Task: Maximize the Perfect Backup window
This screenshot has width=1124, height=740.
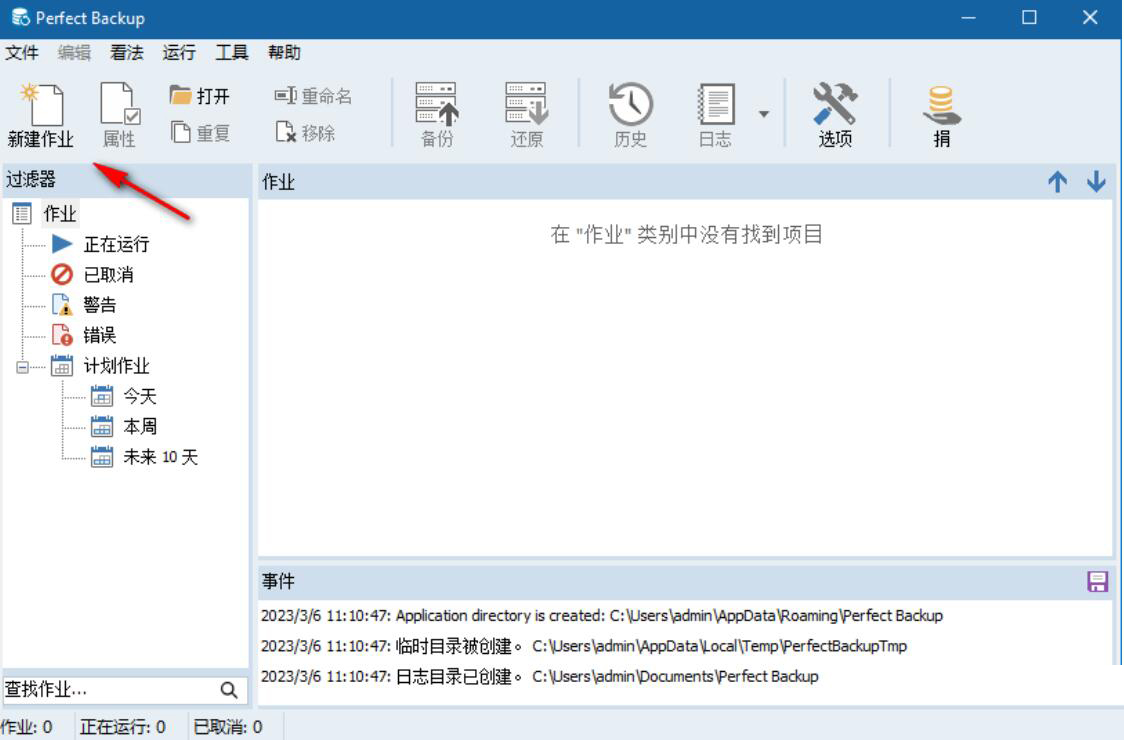Action: [x=1029, y=18]
